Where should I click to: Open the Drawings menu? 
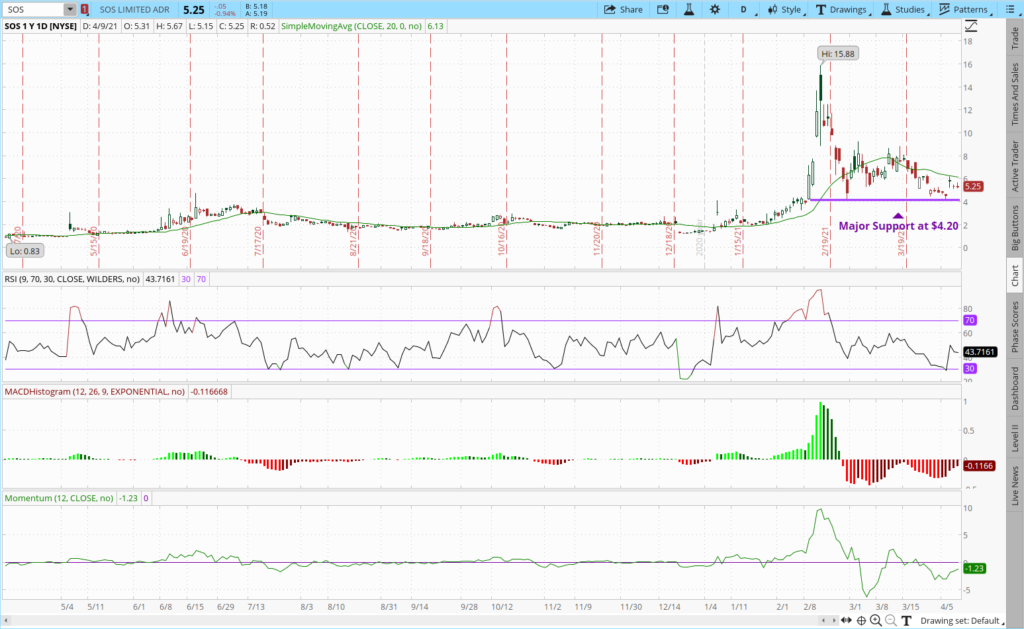(x=843, y=10)
